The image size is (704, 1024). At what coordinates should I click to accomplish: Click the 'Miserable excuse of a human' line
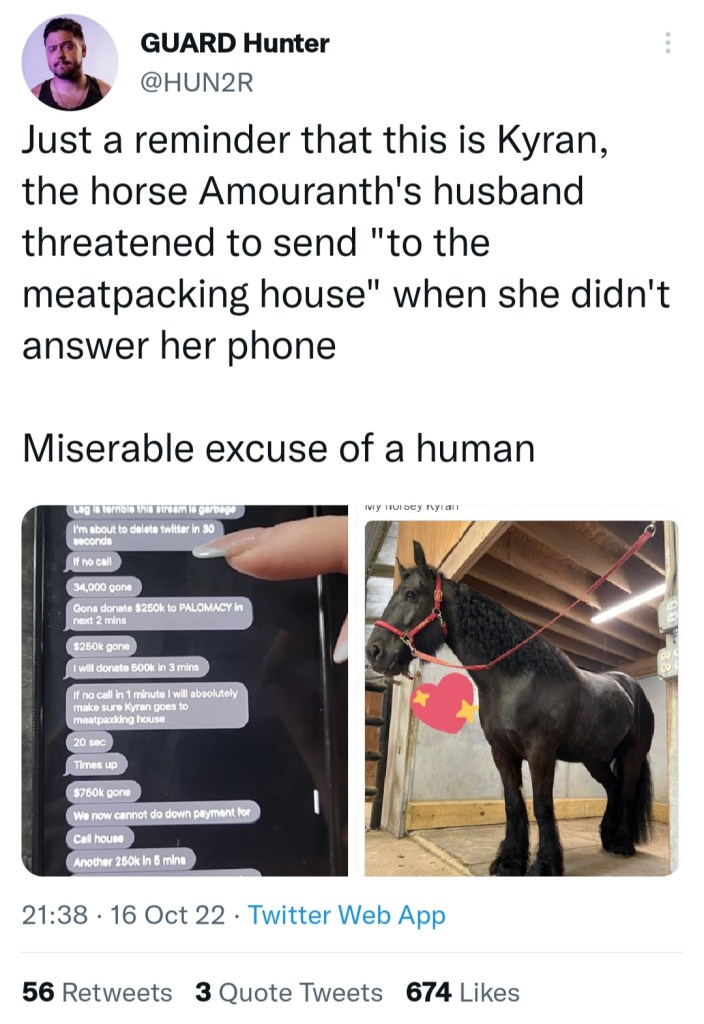click(x=279, y=449)
